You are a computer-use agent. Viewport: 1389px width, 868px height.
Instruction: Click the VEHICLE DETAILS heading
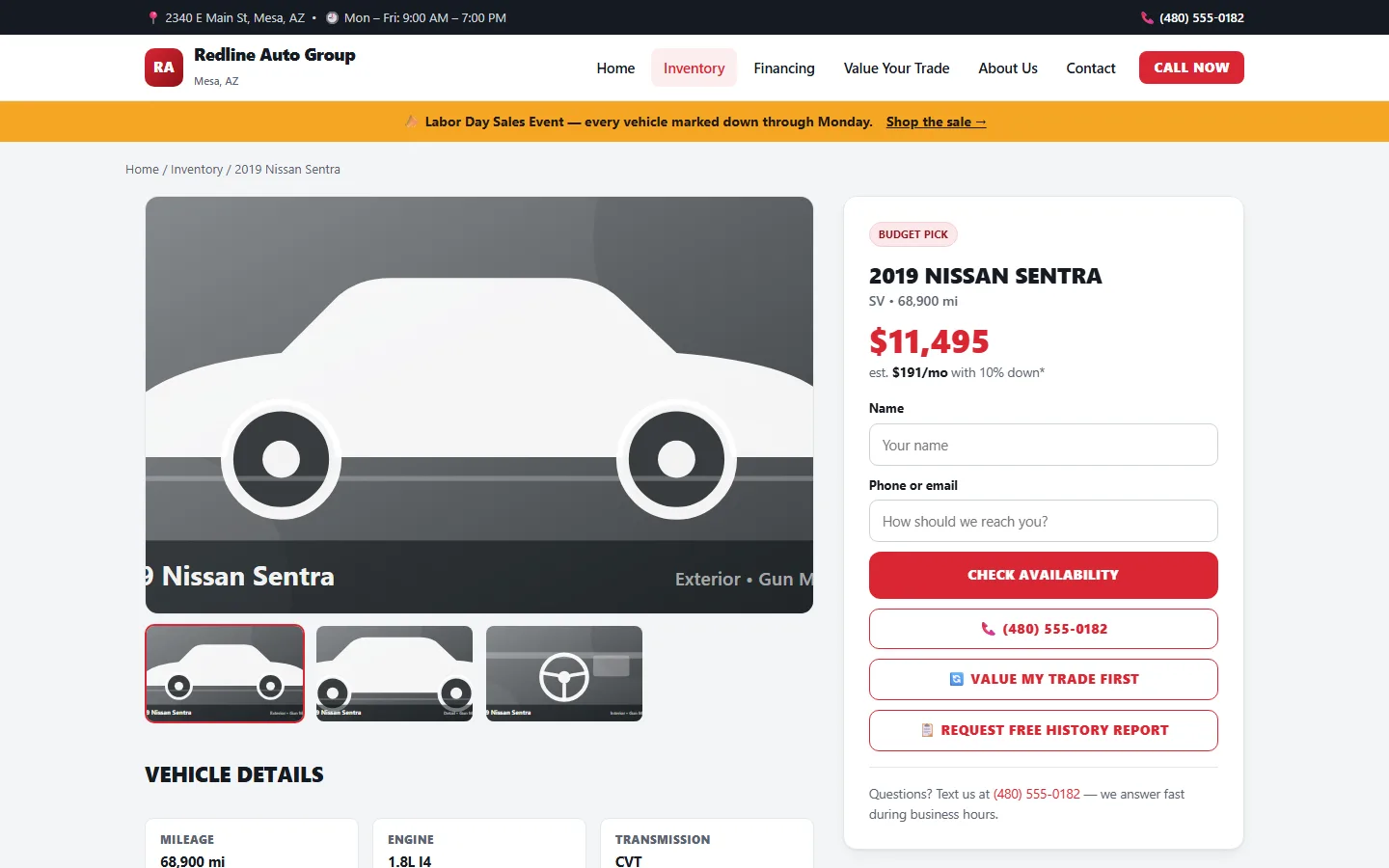click(x=234, y=774)
